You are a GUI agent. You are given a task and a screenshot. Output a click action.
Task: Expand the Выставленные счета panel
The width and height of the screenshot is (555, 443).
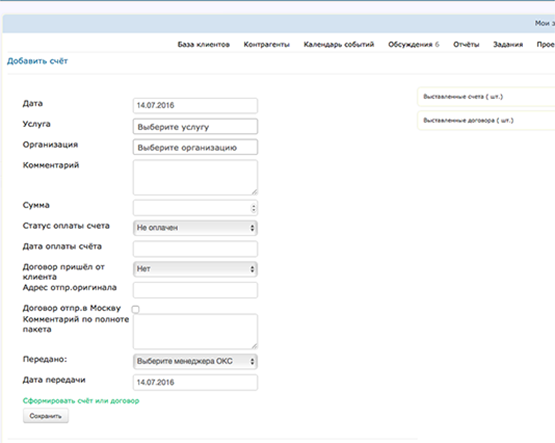[x=486, y=97]
